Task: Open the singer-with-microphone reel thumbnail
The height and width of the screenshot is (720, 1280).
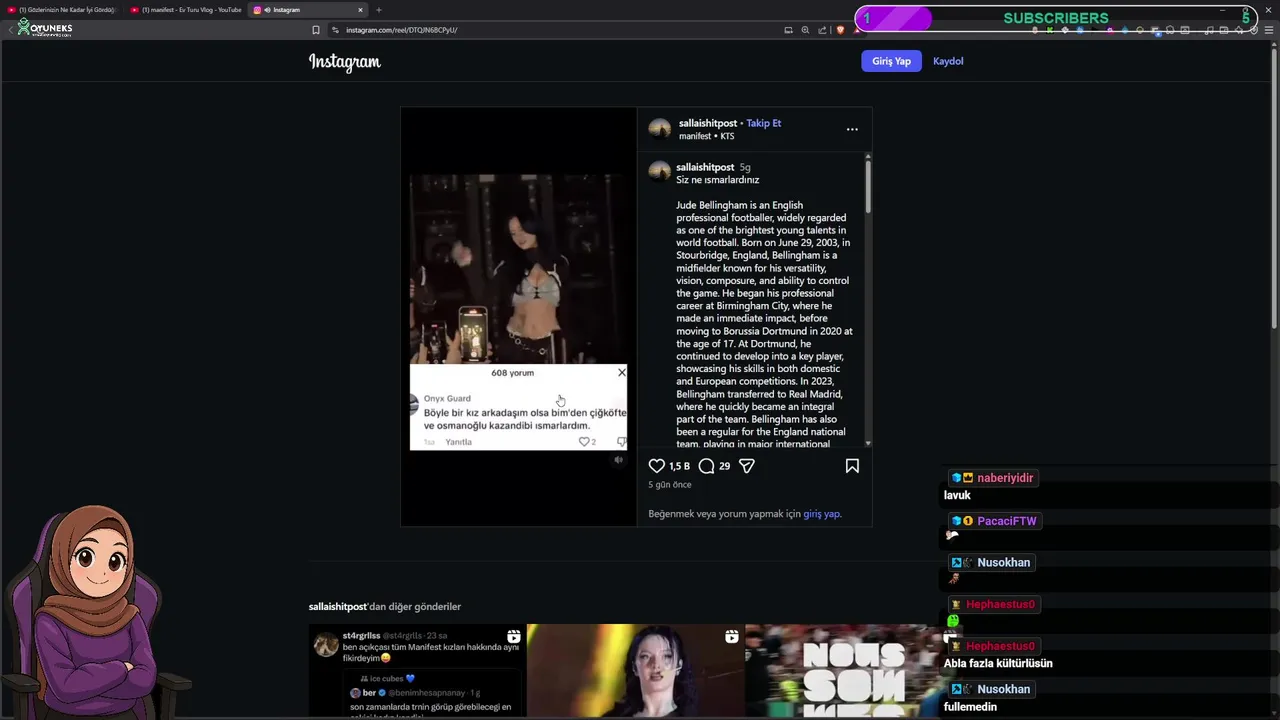Action: [x=634, y=670]
